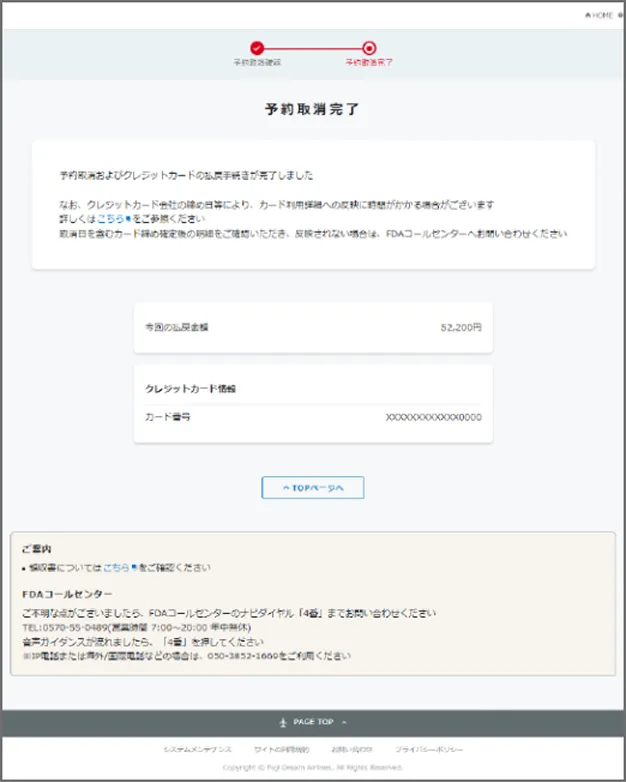Click the PAGE TOP text
The image size is (626, 782).
[x=313, y=722]
